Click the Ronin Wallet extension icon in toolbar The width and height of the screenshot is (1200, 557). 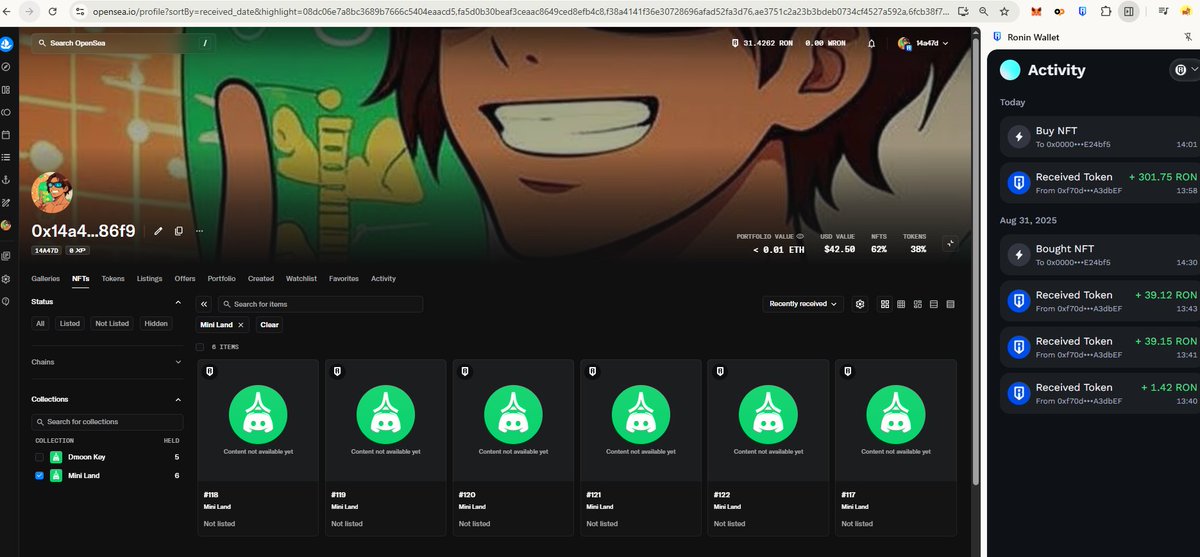point(1082,11)
